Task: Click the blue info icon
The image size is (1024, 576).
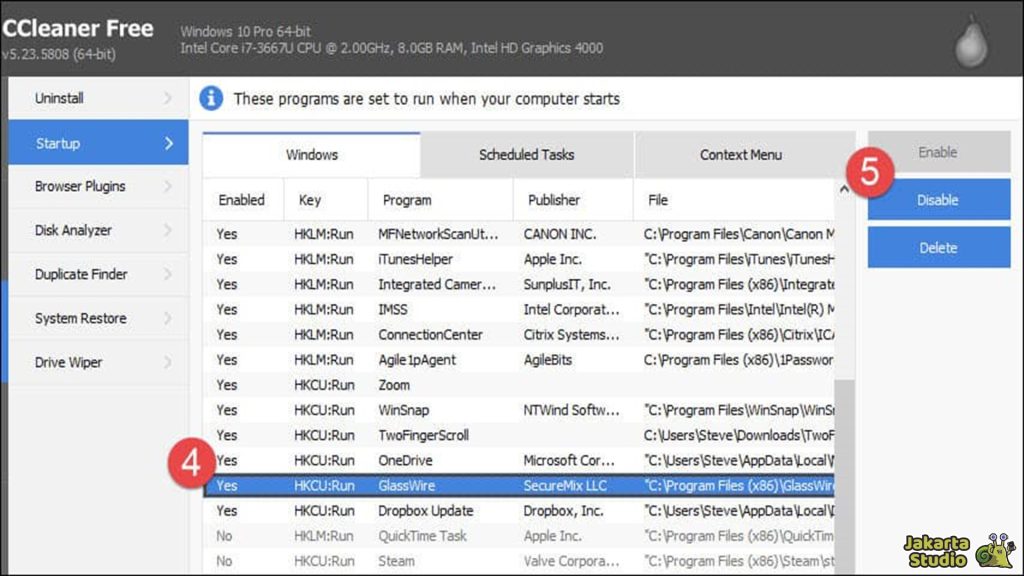Action: coord(211,99)
